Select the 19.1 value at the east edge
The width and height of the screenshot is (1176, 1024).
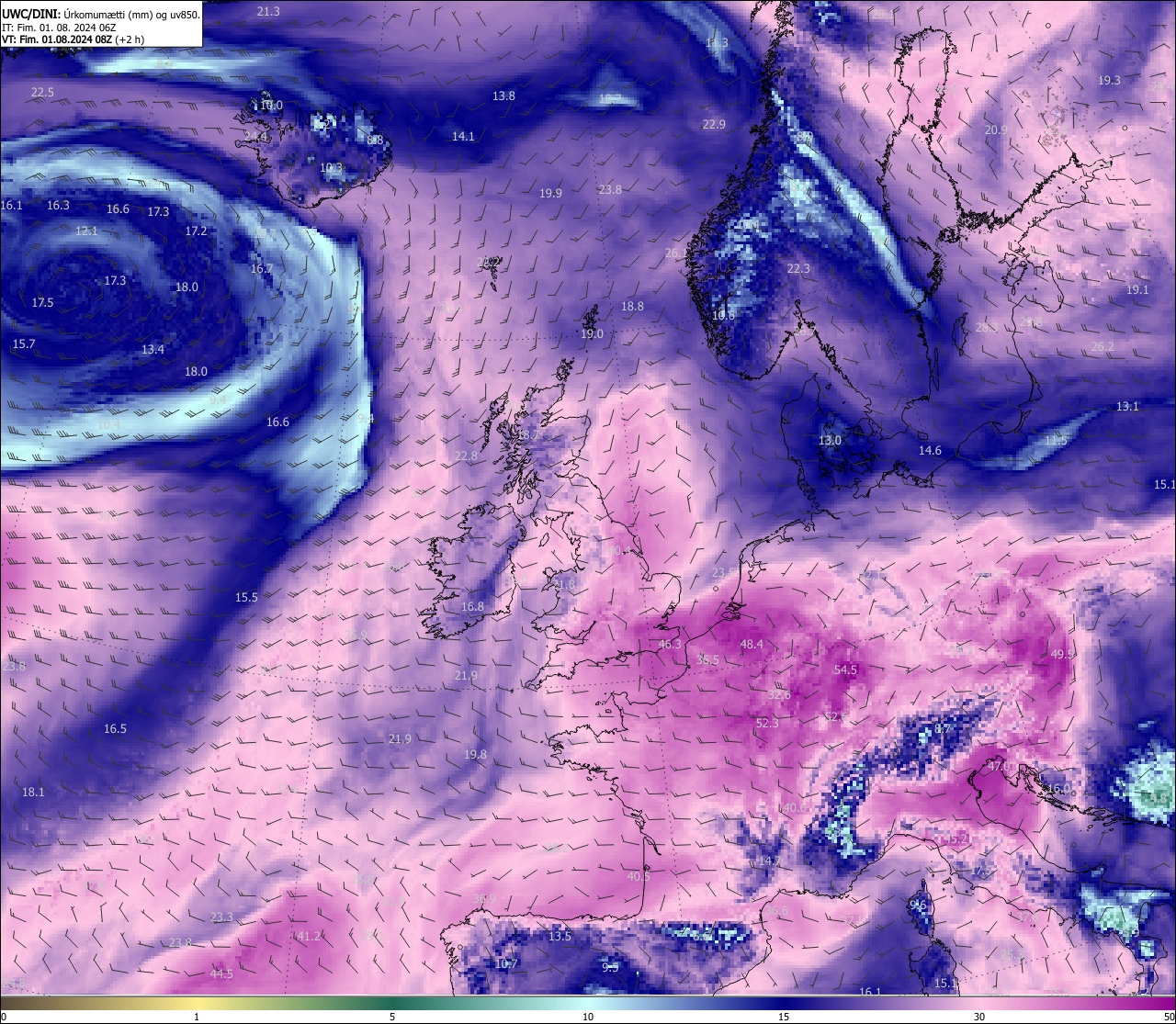tap(1137, 289)
